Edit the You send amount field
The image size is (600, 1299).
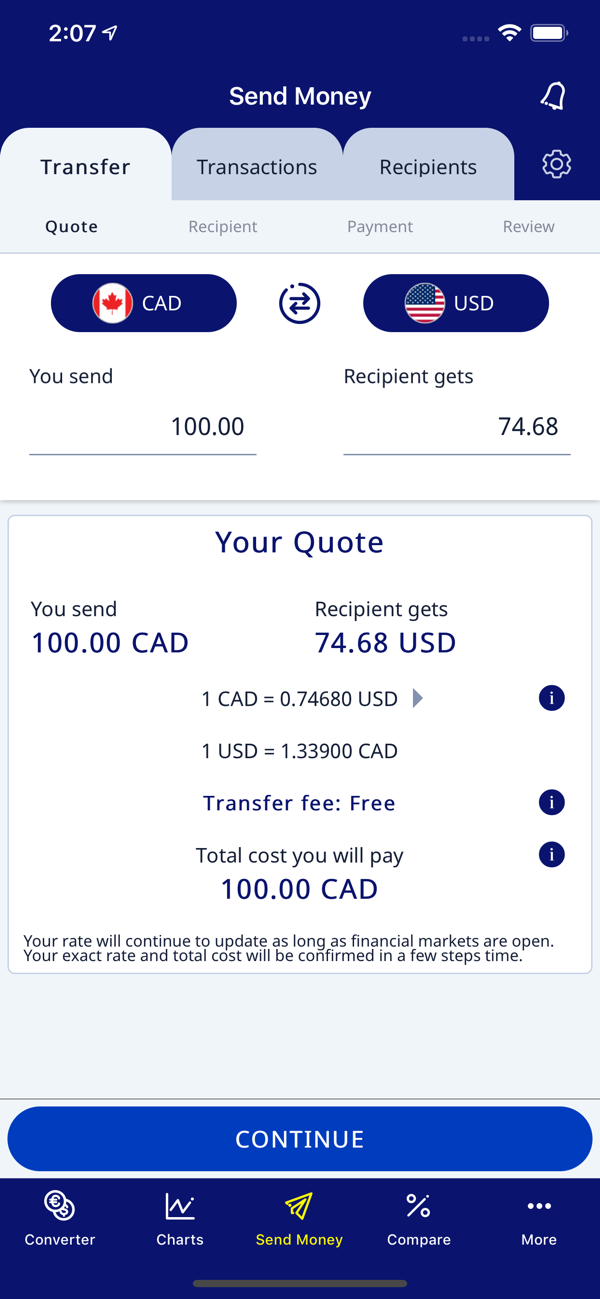143,427
